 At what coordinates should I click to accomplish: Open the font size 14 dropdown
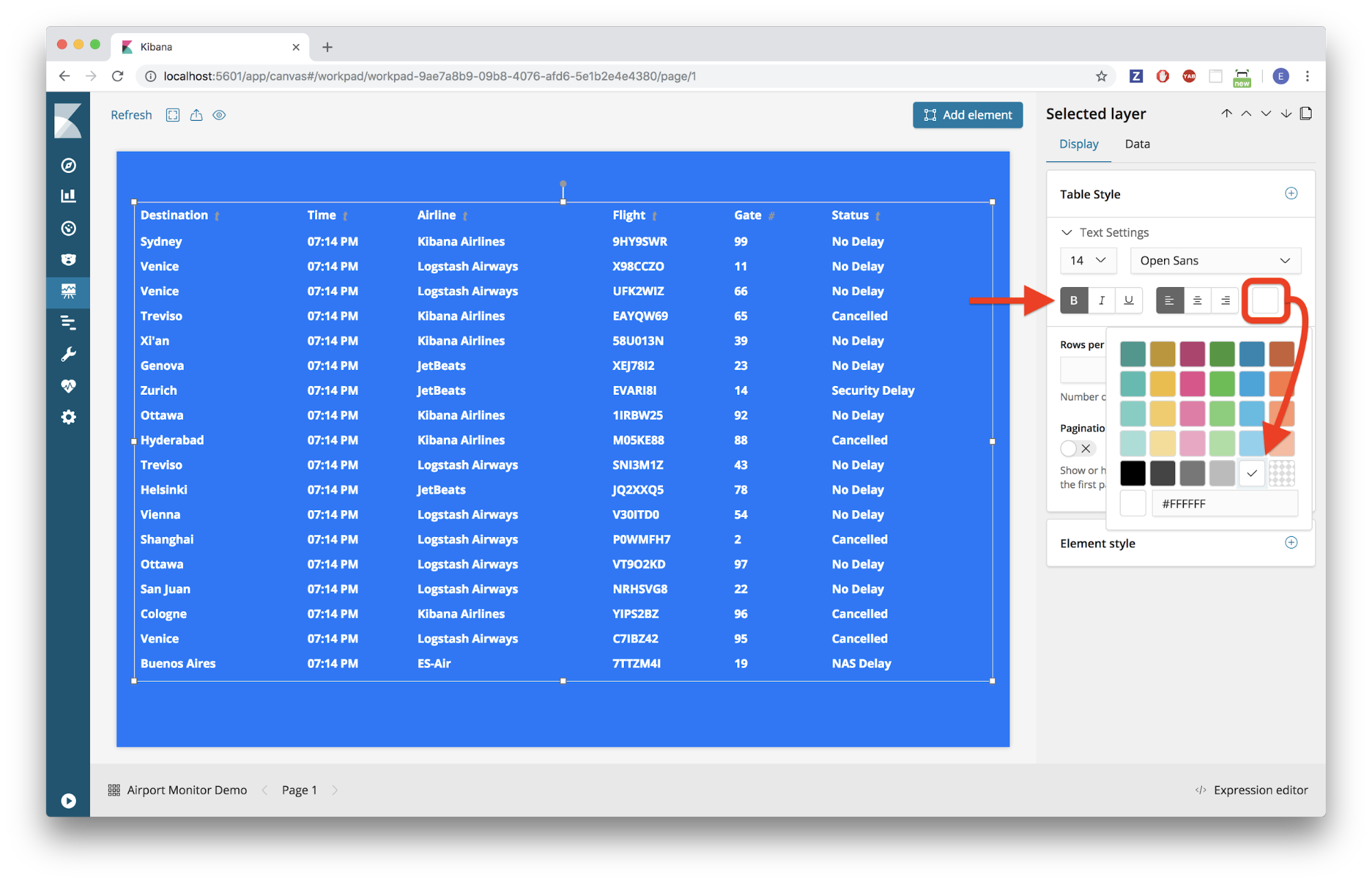click(x=1088, y=261)
